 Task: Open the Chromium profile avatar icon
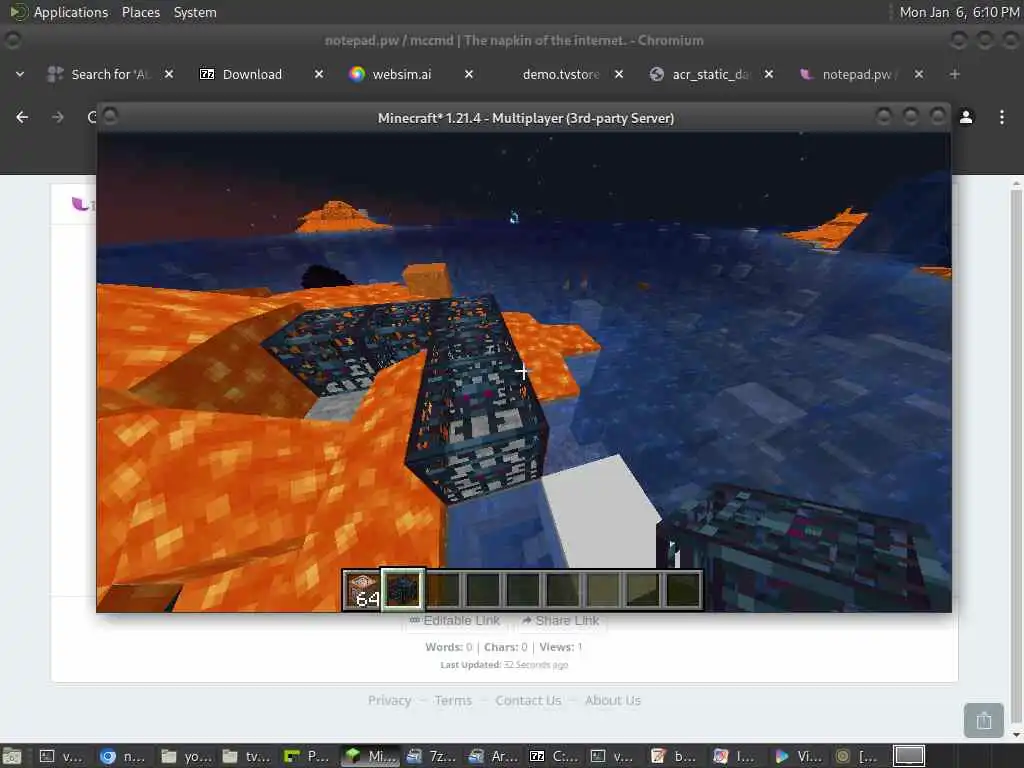[966, 117]
